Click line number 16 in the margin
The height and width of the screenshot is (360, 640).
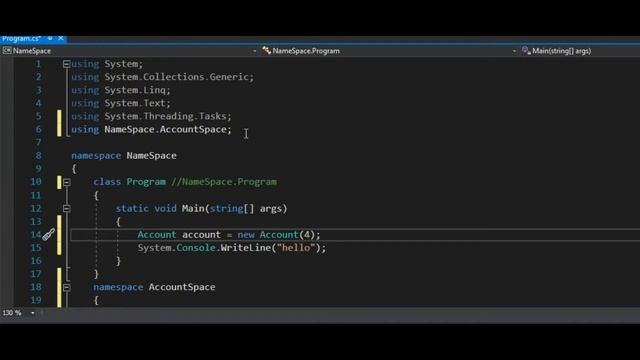(x=36, y=261)
